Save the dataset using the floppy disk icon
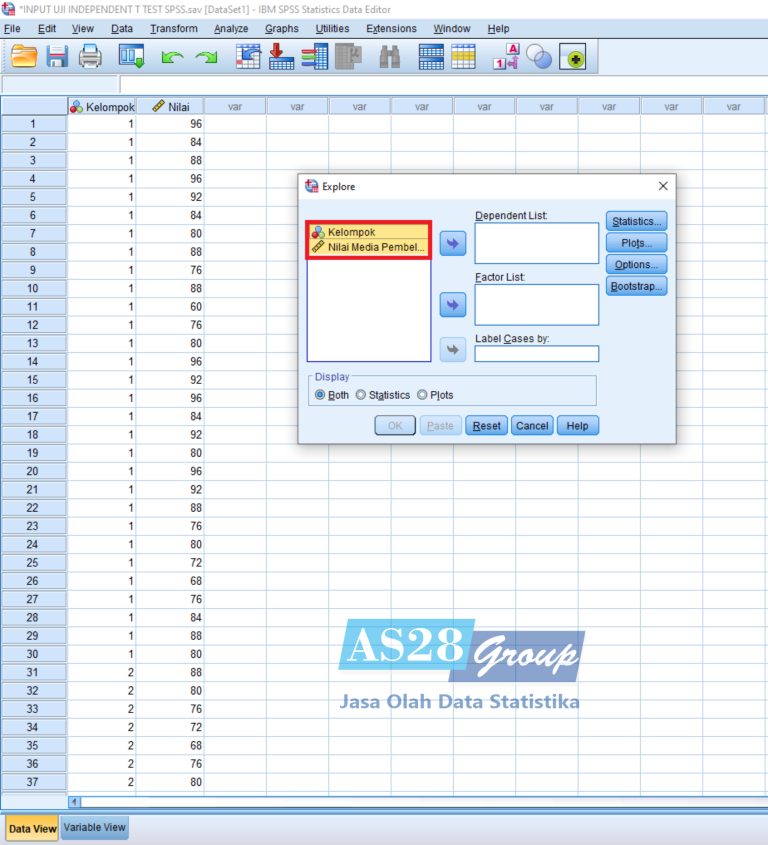The image size is (768, 845). (57, 58)
